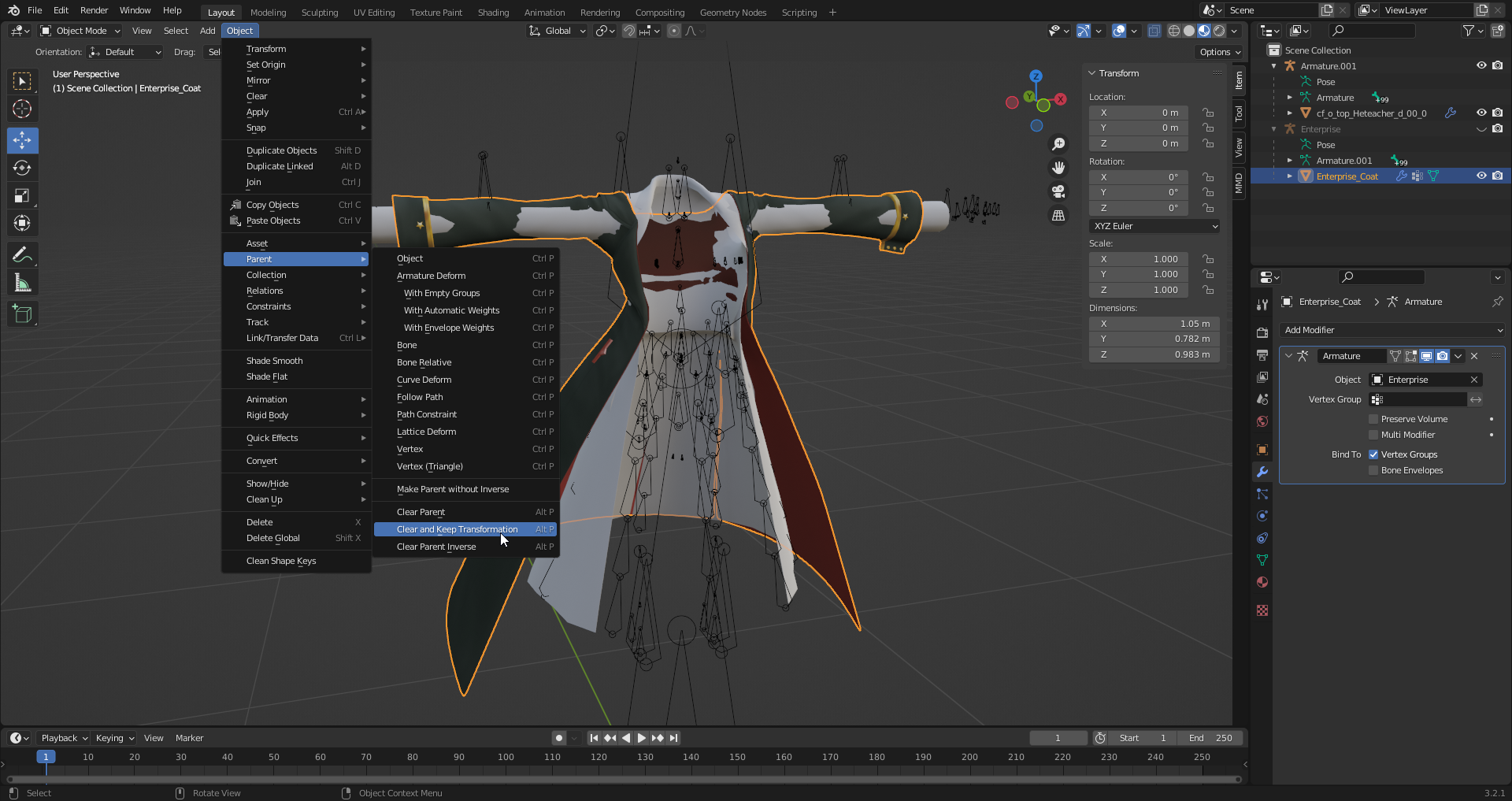
Task: Open the Modifier properties wrench tab
Action: pos(1262,472)
